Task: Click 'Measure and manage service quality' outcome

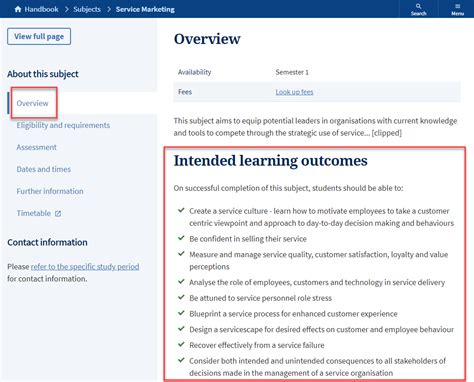Action: click(319, 261)
